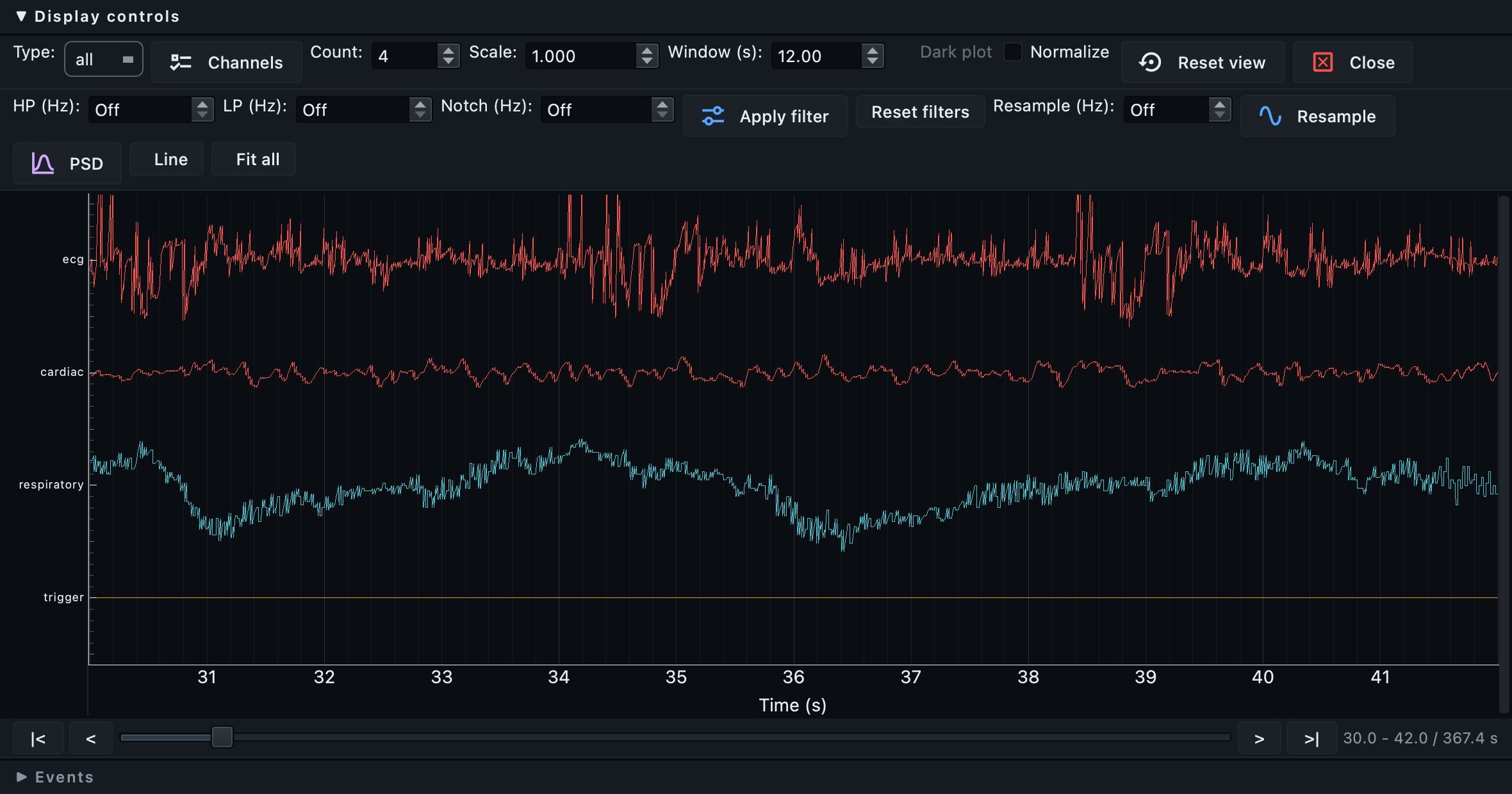Click the LP filter field
The image size is (1512, 794).
(353, 109)
